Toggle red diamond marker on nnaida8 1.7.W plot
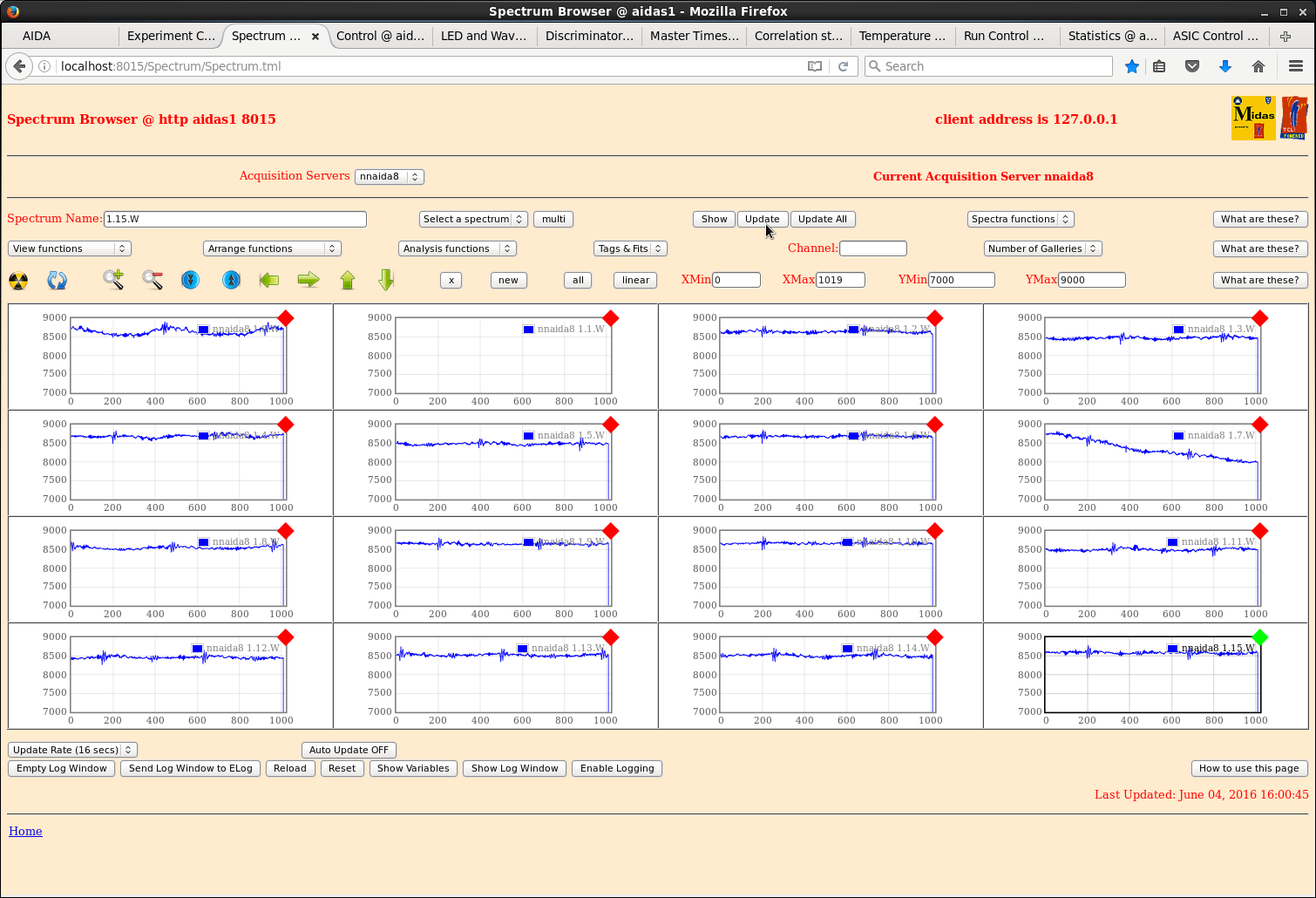 click(1260, 425)
